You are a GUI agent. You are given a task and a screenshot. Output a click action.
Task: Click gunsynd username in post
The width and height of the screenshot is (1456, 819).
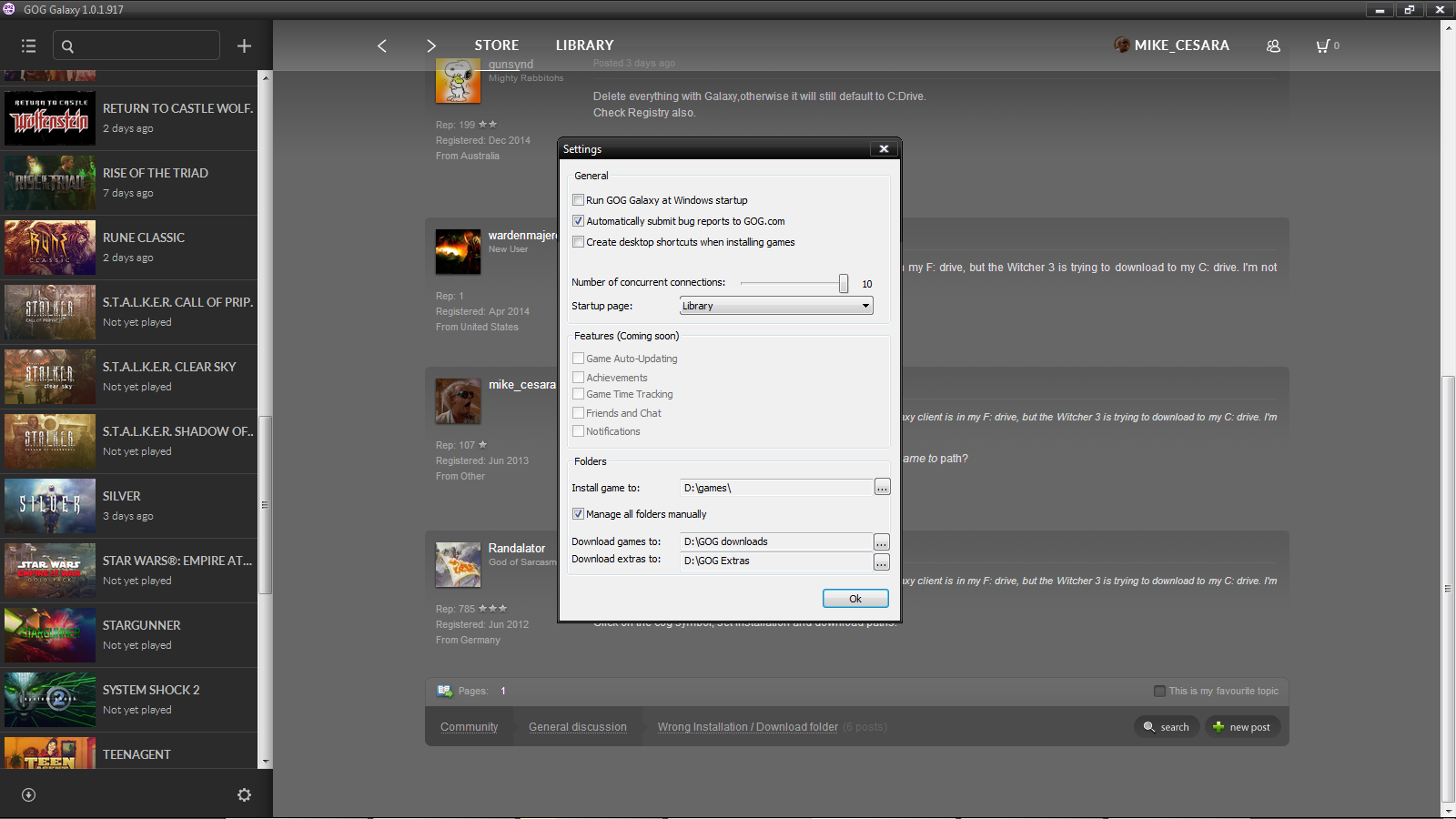[511, 65]
